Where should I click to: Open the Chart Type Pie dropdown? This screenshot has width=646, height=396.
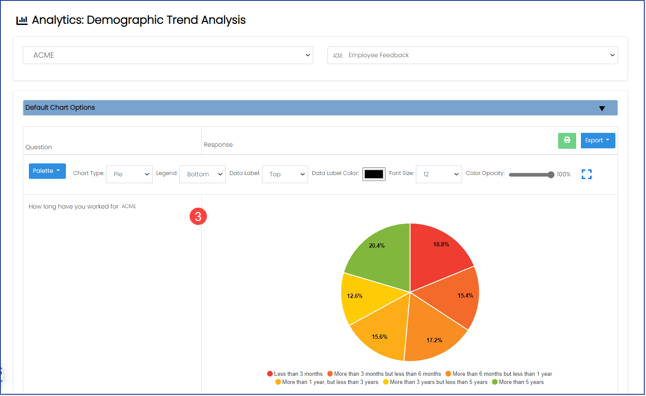[129, 174]
